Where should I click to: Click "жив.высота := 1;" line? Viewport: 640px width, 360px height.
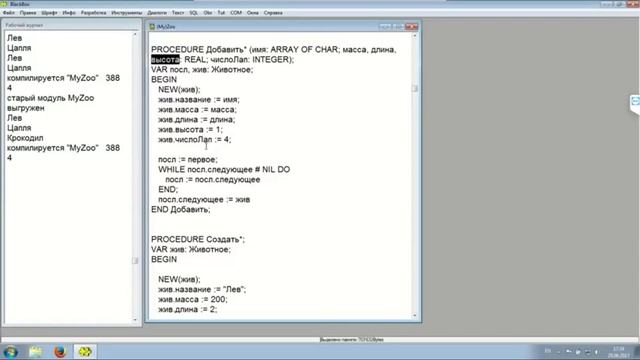pyautogui.click(x=190, y=130)
